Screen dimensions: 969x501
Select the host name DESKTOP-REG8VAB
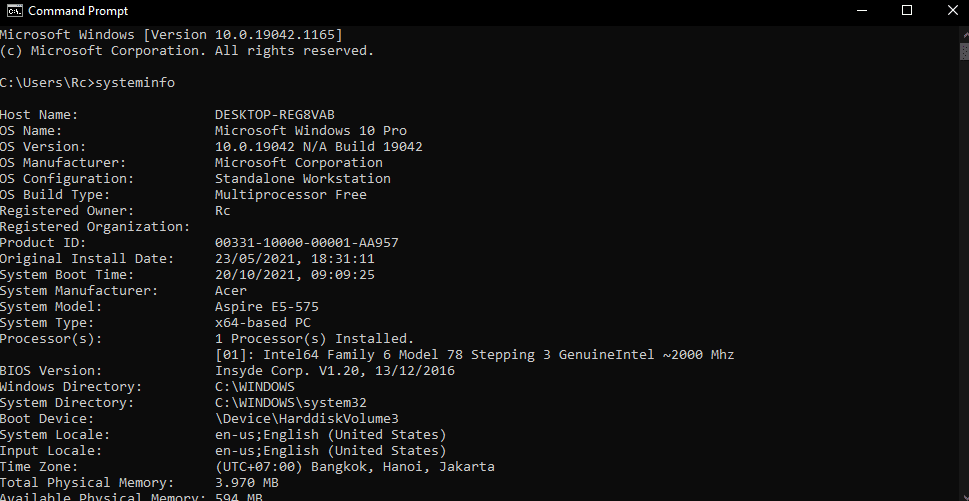click(275, 114)
